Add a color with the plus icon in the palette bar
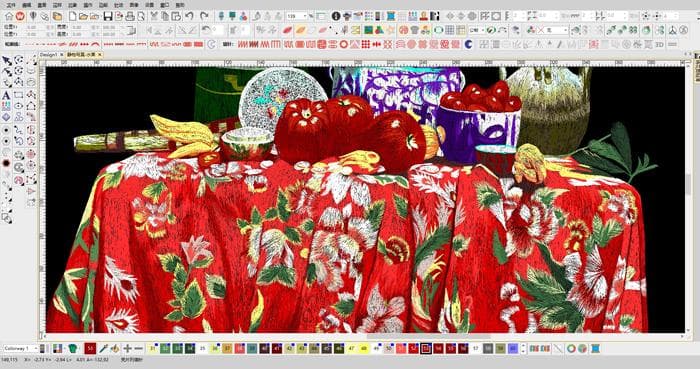 [x=127, y=348]
